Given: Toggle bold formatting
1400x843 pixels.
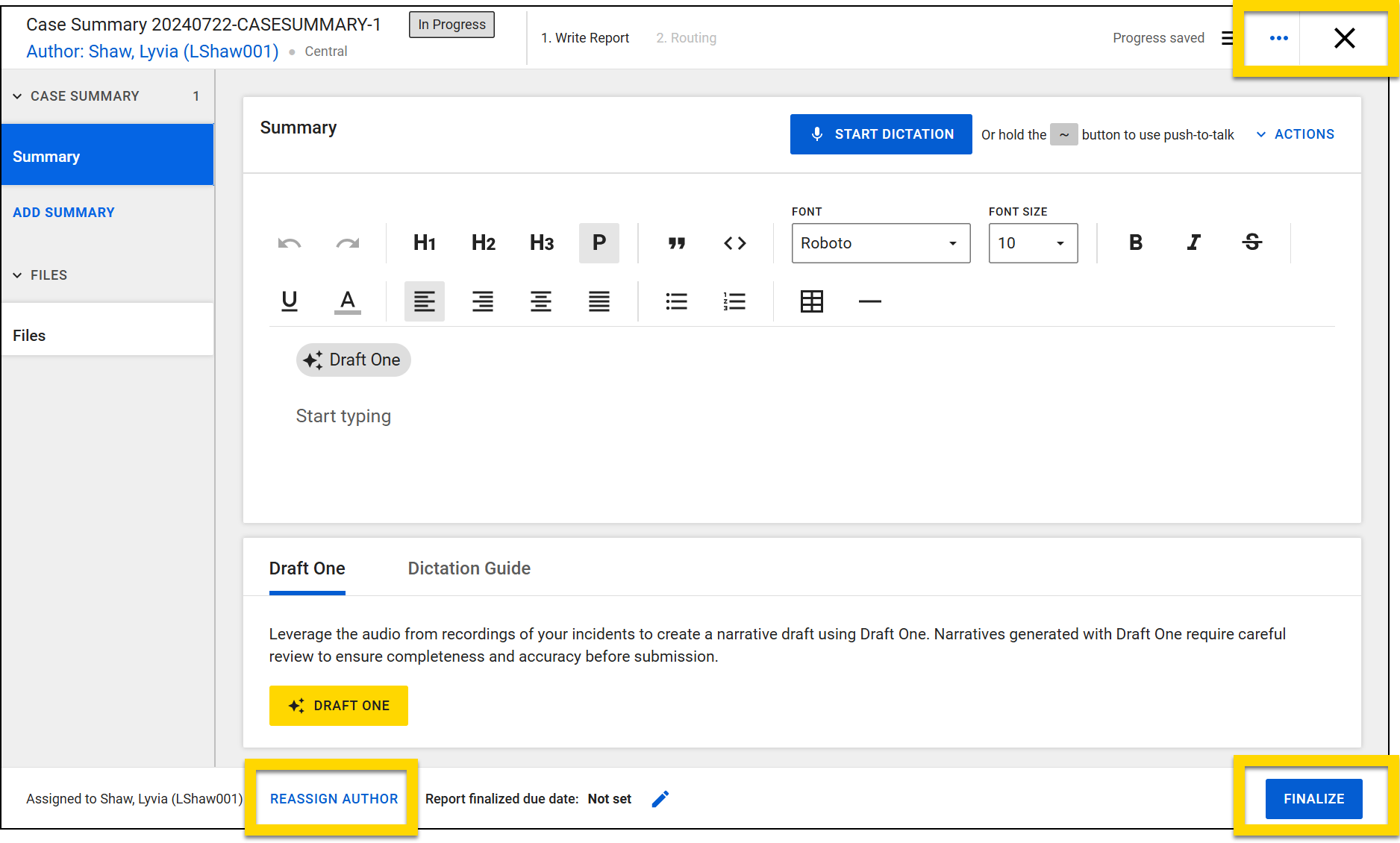Looking at the screenshot, I should point(1135,243).
